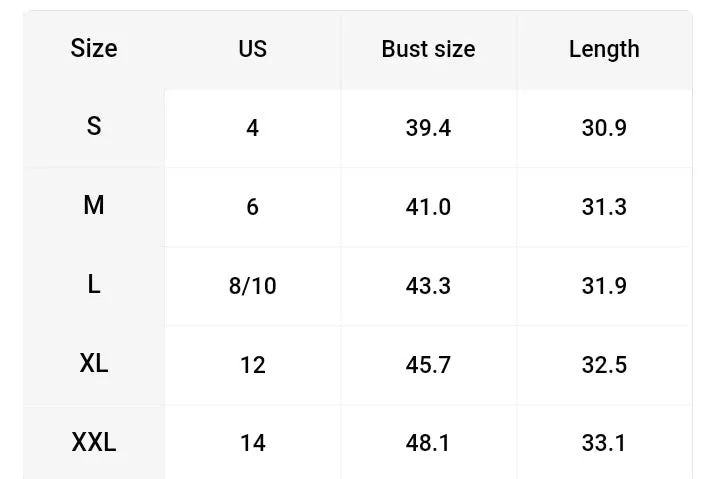720x479 pixels.
Task: Click the US column header
Action: pos(253,49)
